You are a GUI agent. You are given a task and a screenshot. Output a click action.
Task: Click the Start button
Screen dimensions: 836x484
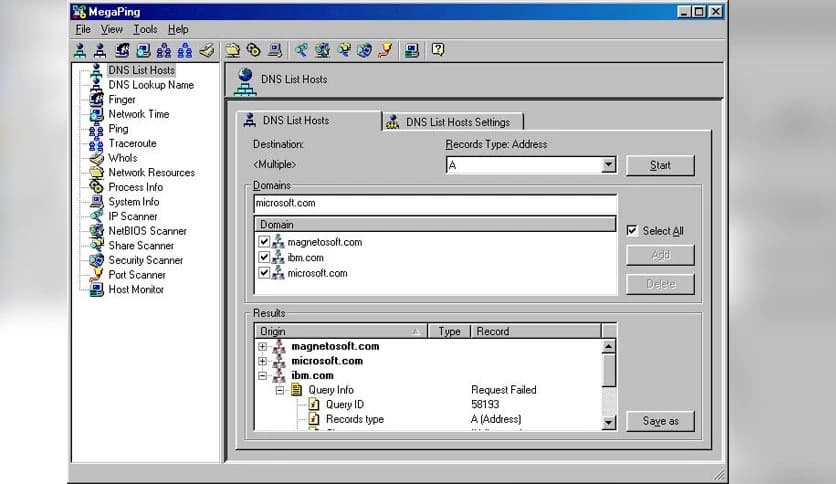660,166
